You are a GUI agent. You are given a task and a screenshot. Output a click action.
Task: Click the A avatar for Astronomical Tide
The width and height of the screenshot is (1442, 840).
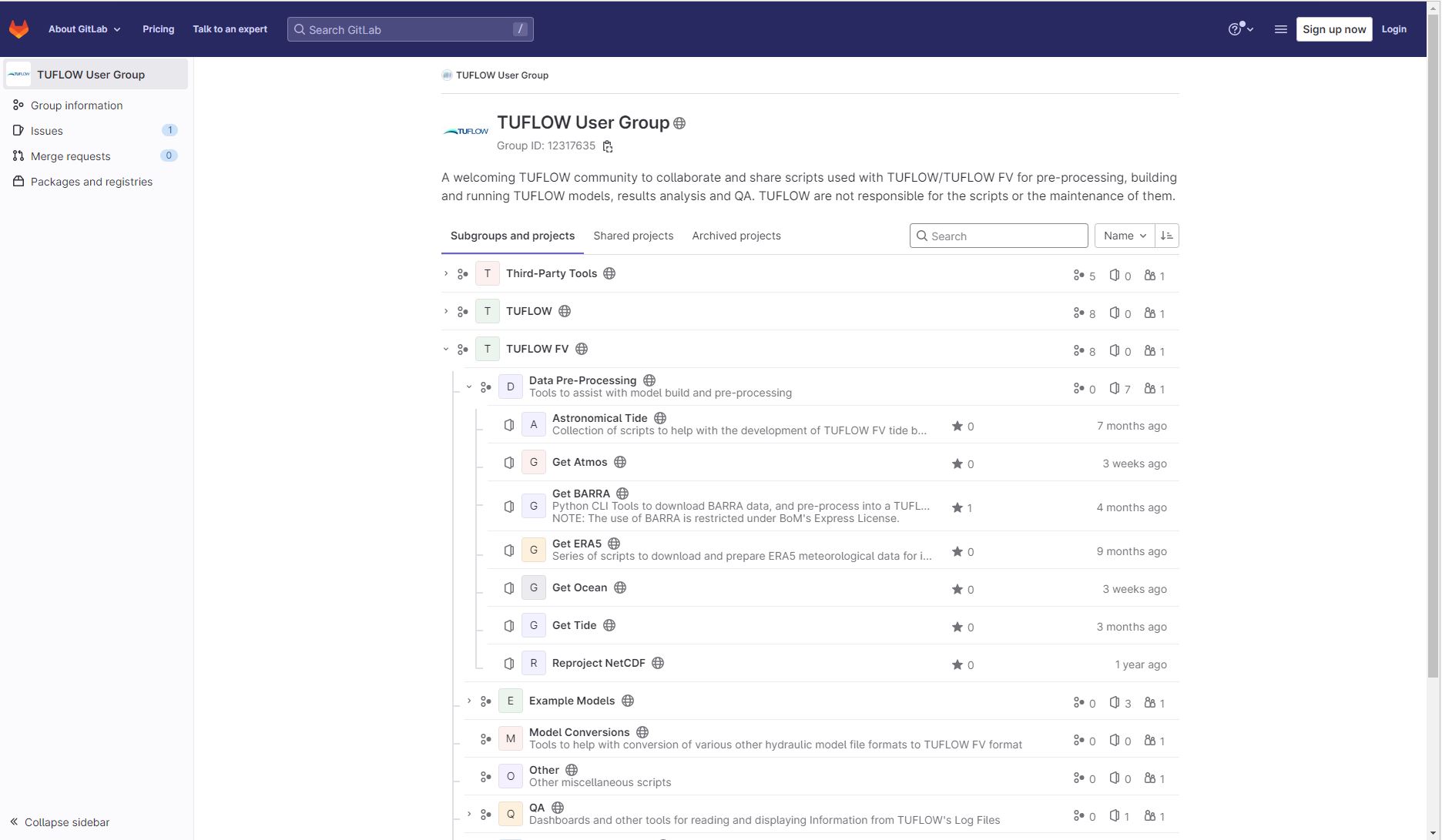[534, 424]
